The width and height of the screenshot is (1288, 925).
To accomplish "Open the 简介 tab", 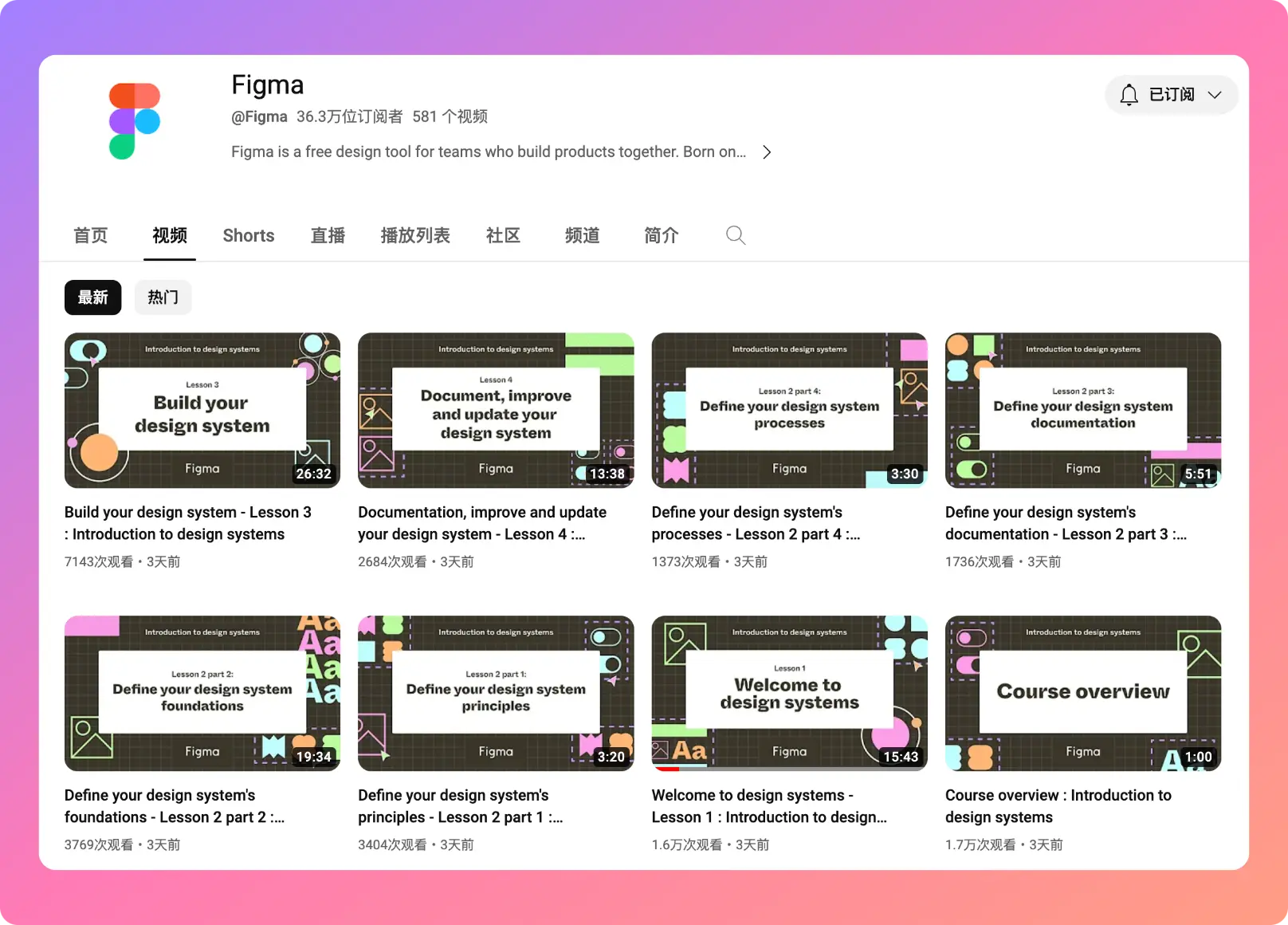I will pyautogui.click(x=661, y=235).
